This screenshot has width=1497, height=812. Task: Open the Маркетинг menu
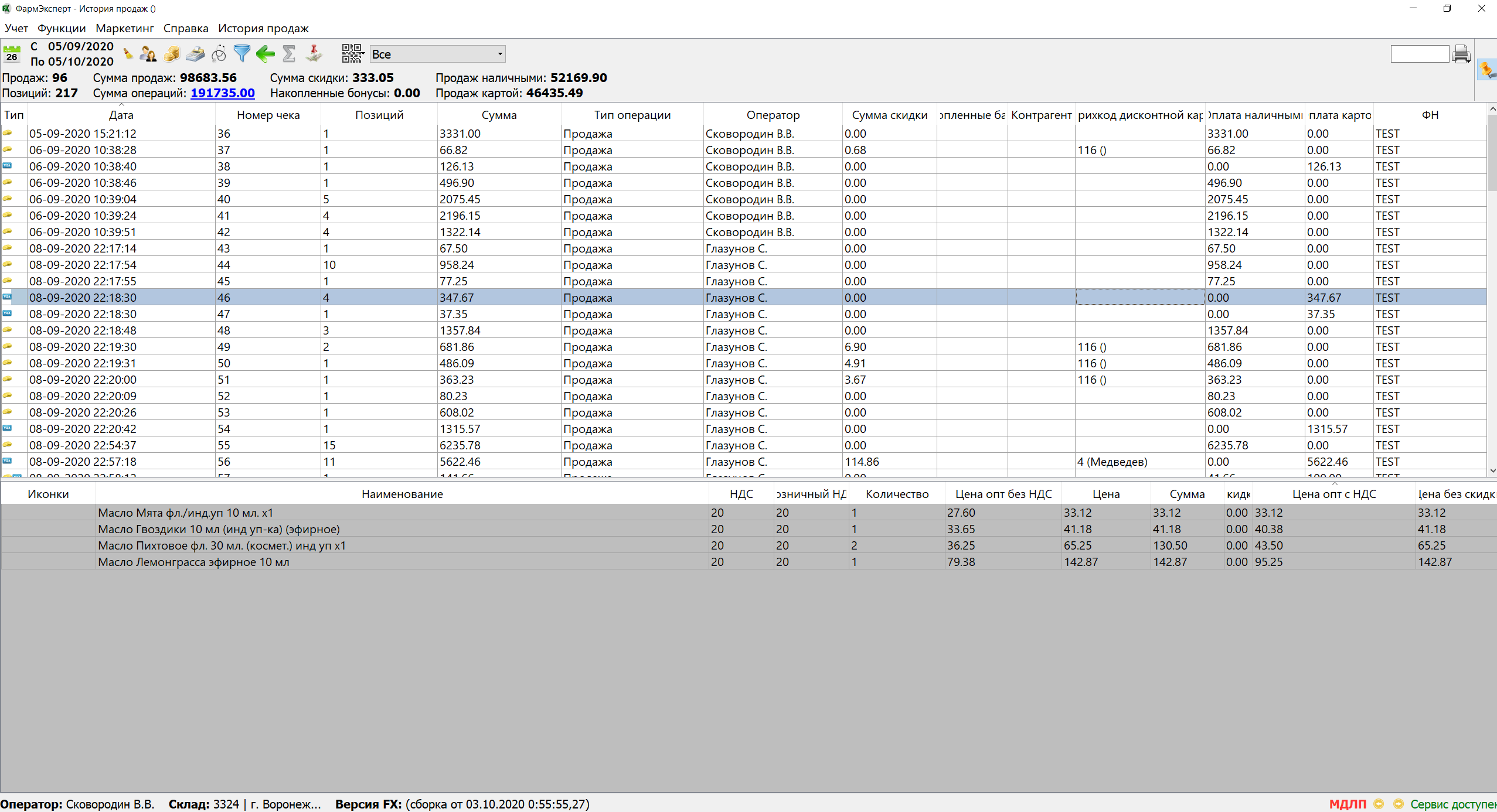tap(124, 28)
